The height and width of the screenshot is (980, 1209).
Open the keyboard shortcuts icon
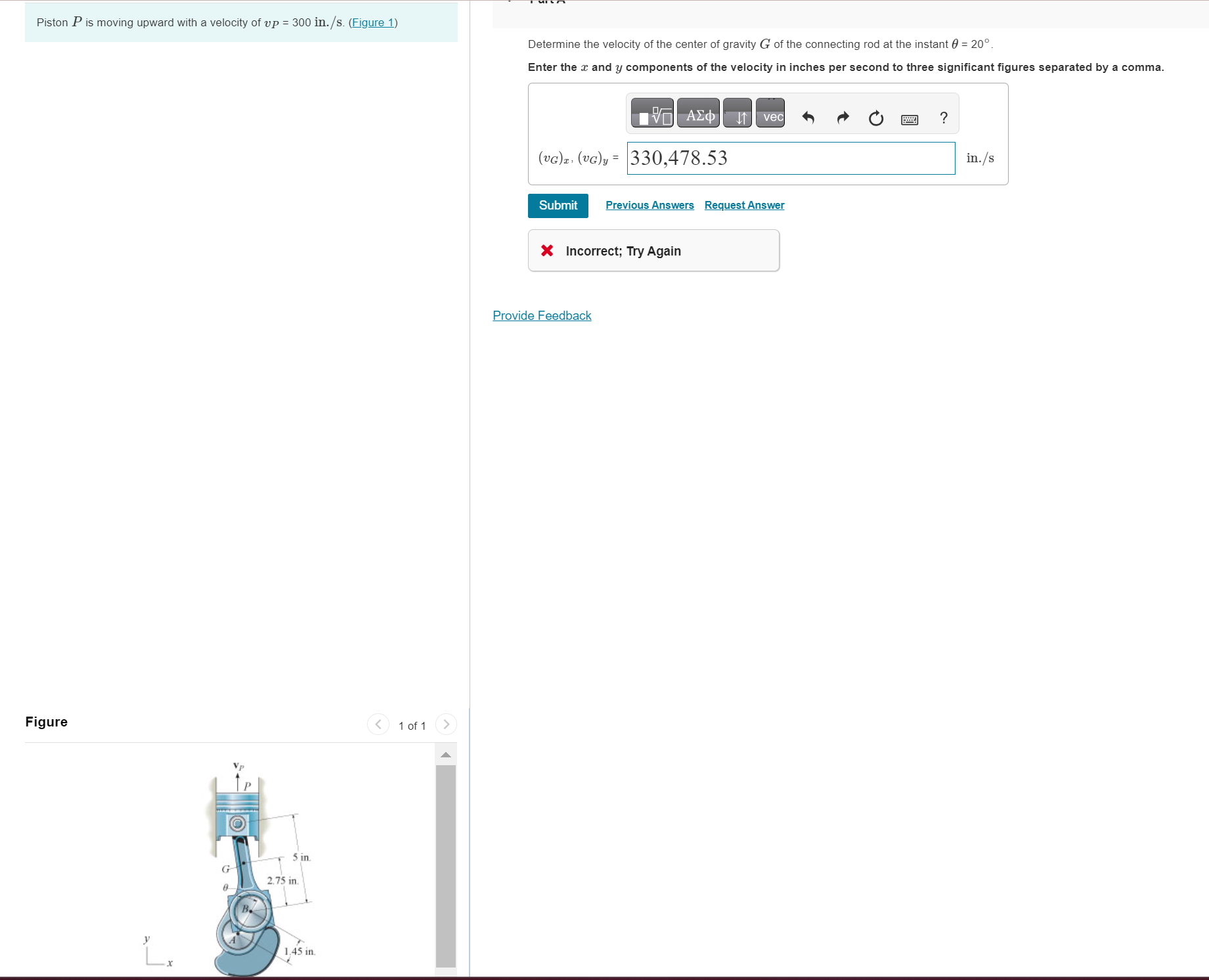click(x=909, y=118)
